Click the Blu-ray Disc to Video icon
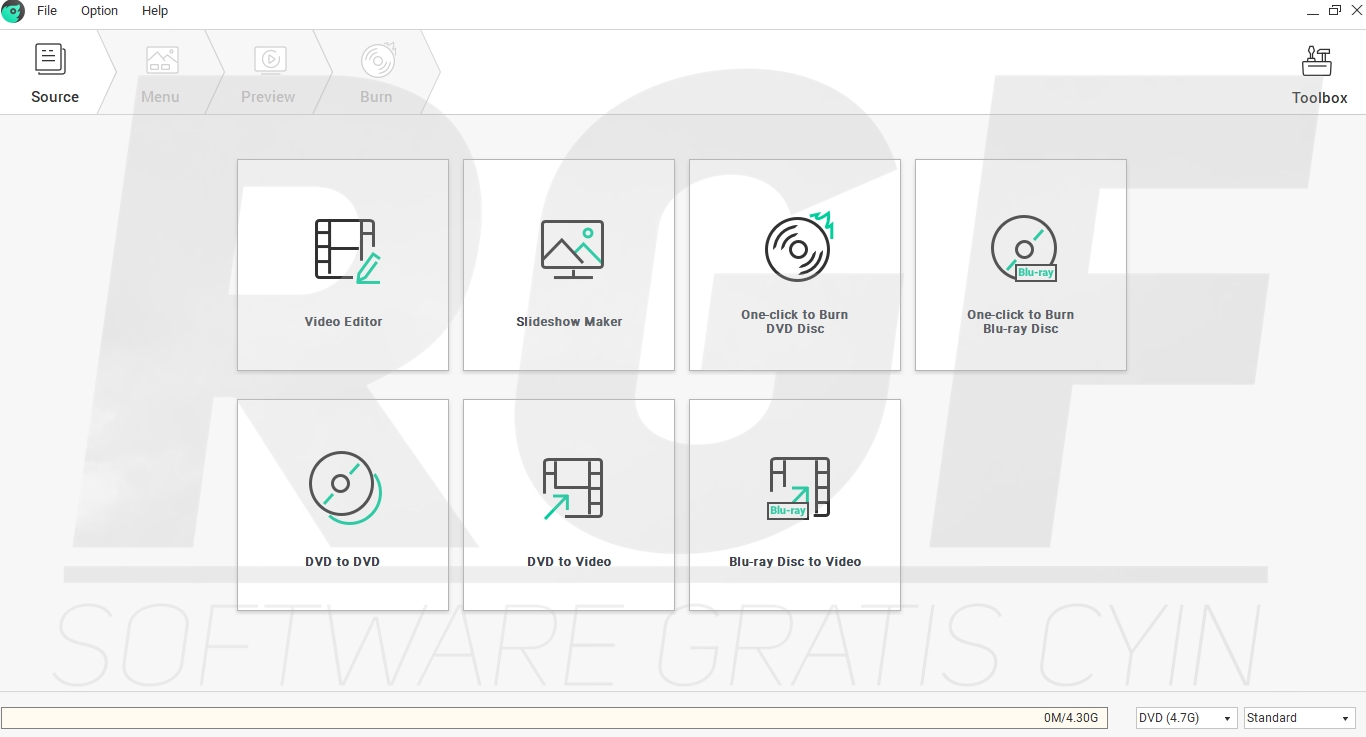1366x737 pixels. [x=798, y=488]
